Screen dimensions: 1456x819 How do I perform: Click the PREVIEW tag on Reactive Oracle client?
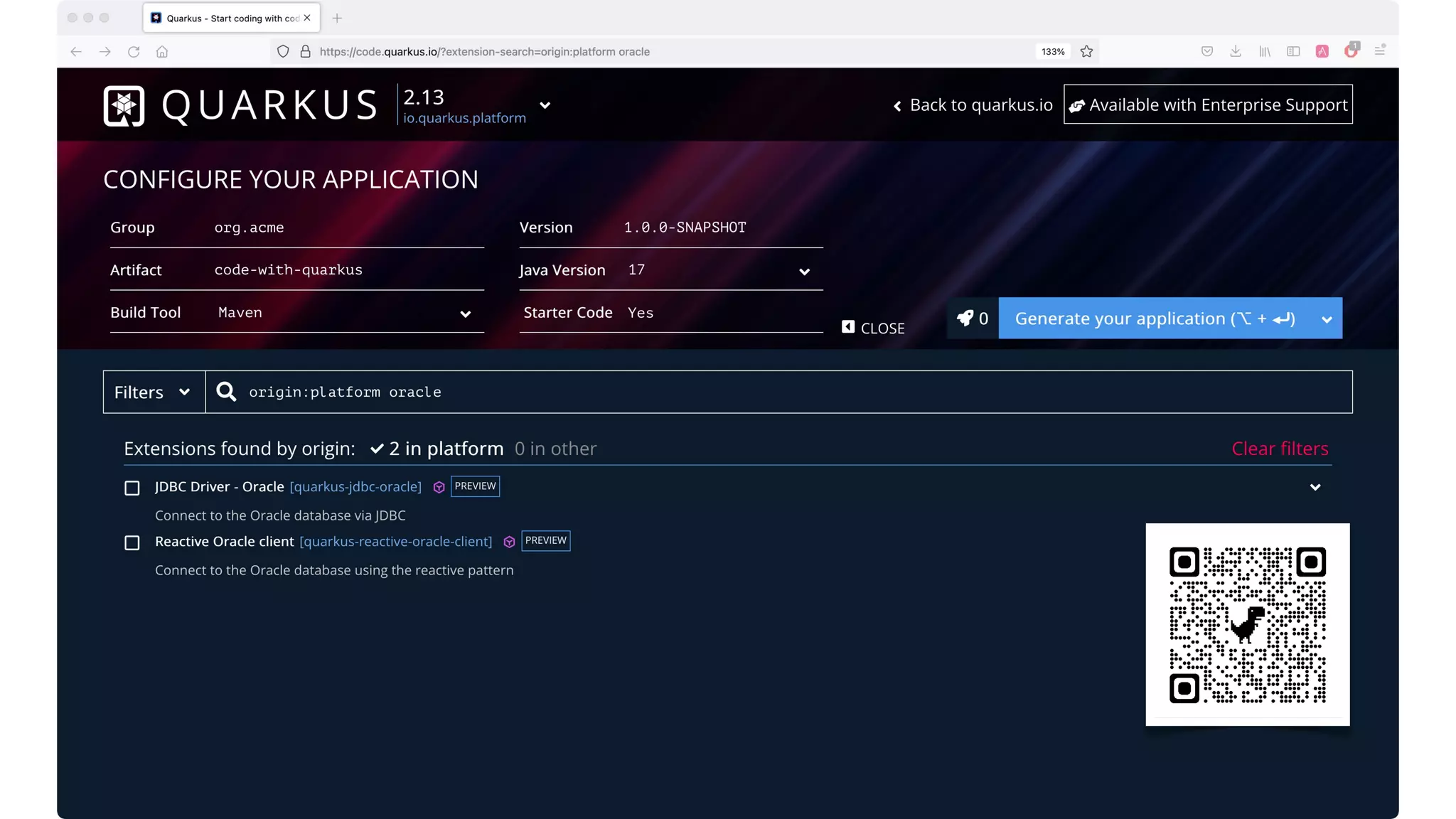[x=546, y=541]
